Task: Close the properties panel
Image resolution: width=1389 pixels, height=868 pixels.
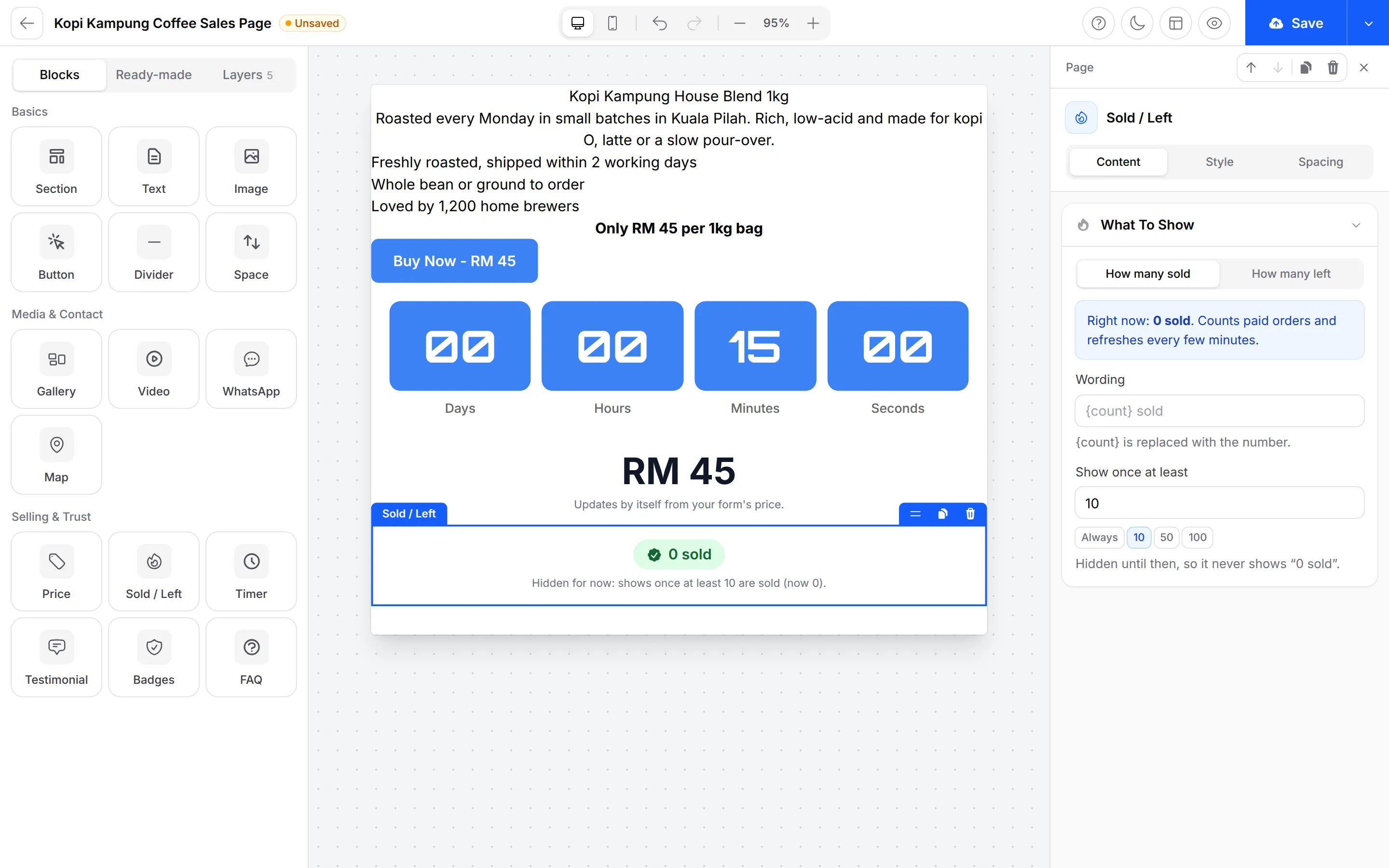Action: point(1364,68)
